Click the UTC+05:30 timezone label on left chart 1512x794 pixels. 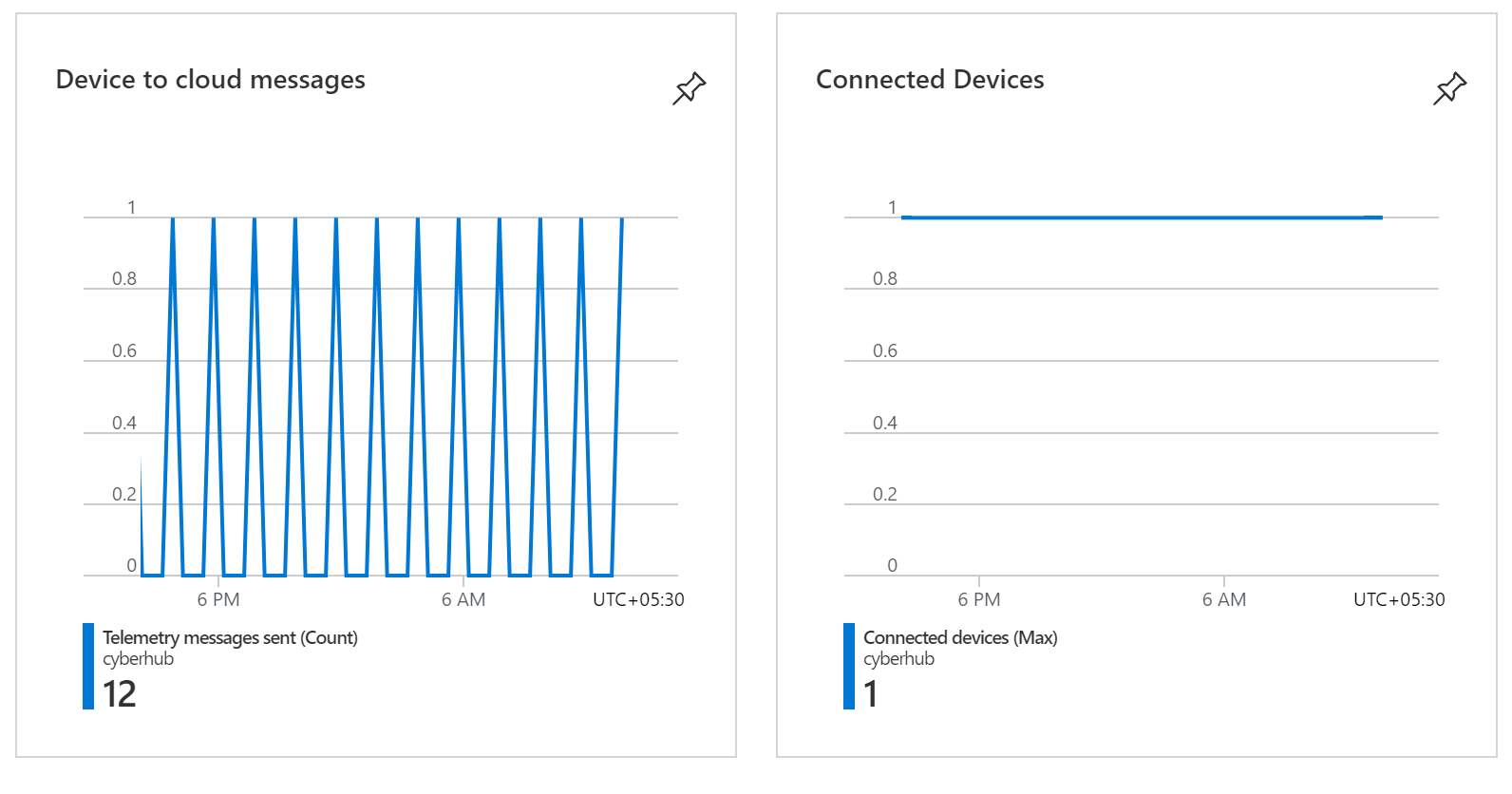[x=638, y=599]
